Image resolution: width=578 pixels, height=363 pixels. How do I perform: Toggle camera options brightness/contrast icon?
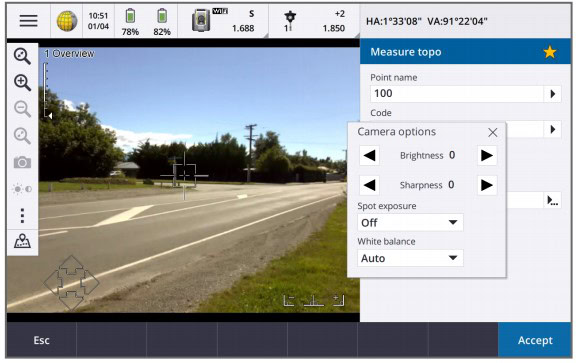[22, 189]
